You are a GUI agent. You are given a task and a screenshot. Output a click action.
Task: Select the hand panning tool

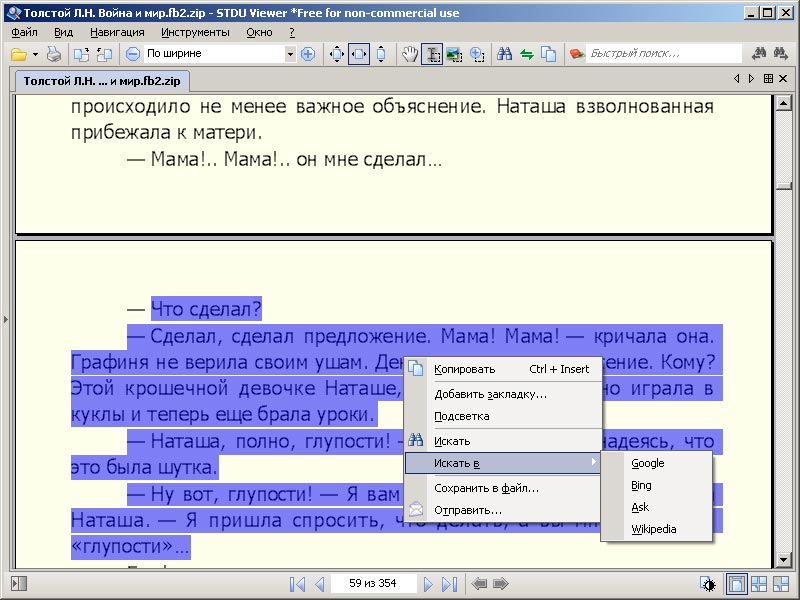click(x=410, y=54)
